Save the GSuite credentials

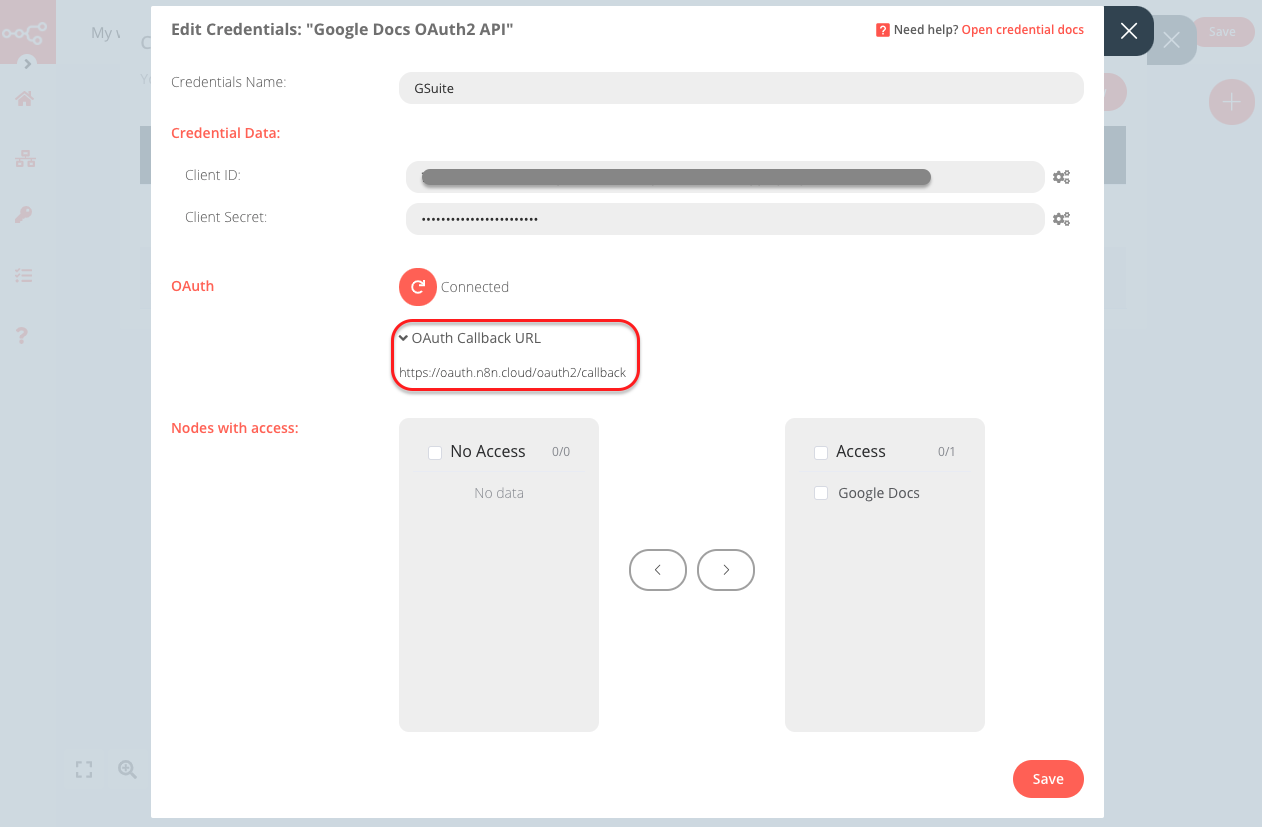tap(1048, 779)
